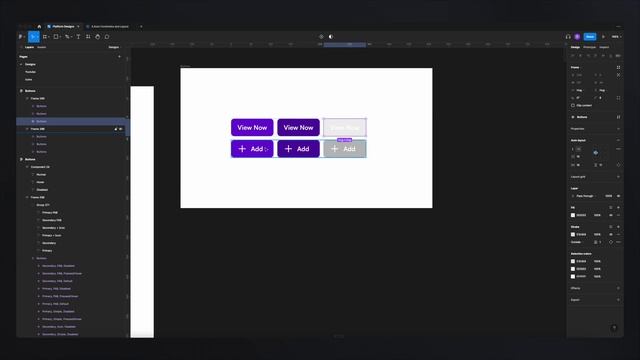Open a new tab with plus

[x=141, y=27]
